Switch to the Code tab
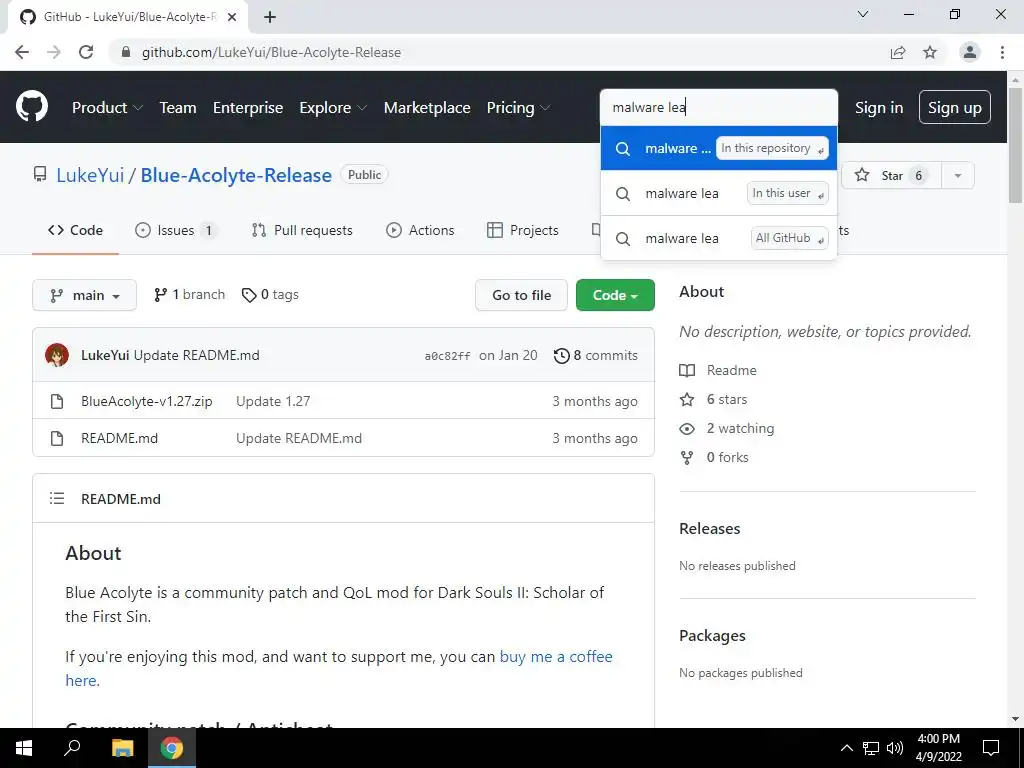1024x768 pixels. coord(75,230)
